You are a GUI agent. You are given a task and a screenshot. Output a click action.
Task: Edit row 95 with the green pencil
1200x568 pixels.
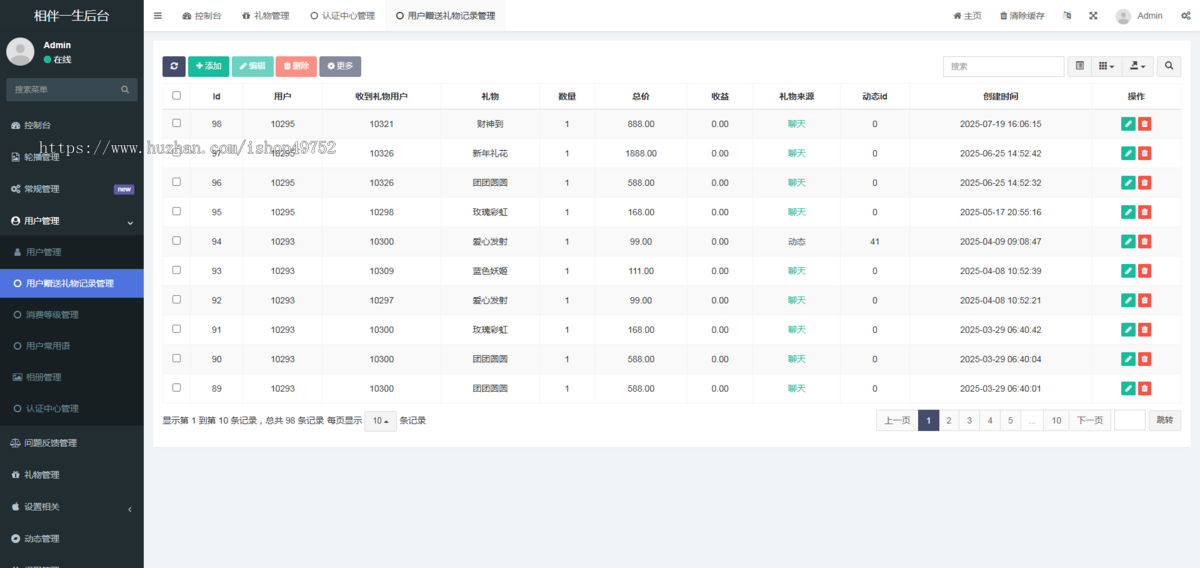pyautogui.click(x=1128, y=212)
